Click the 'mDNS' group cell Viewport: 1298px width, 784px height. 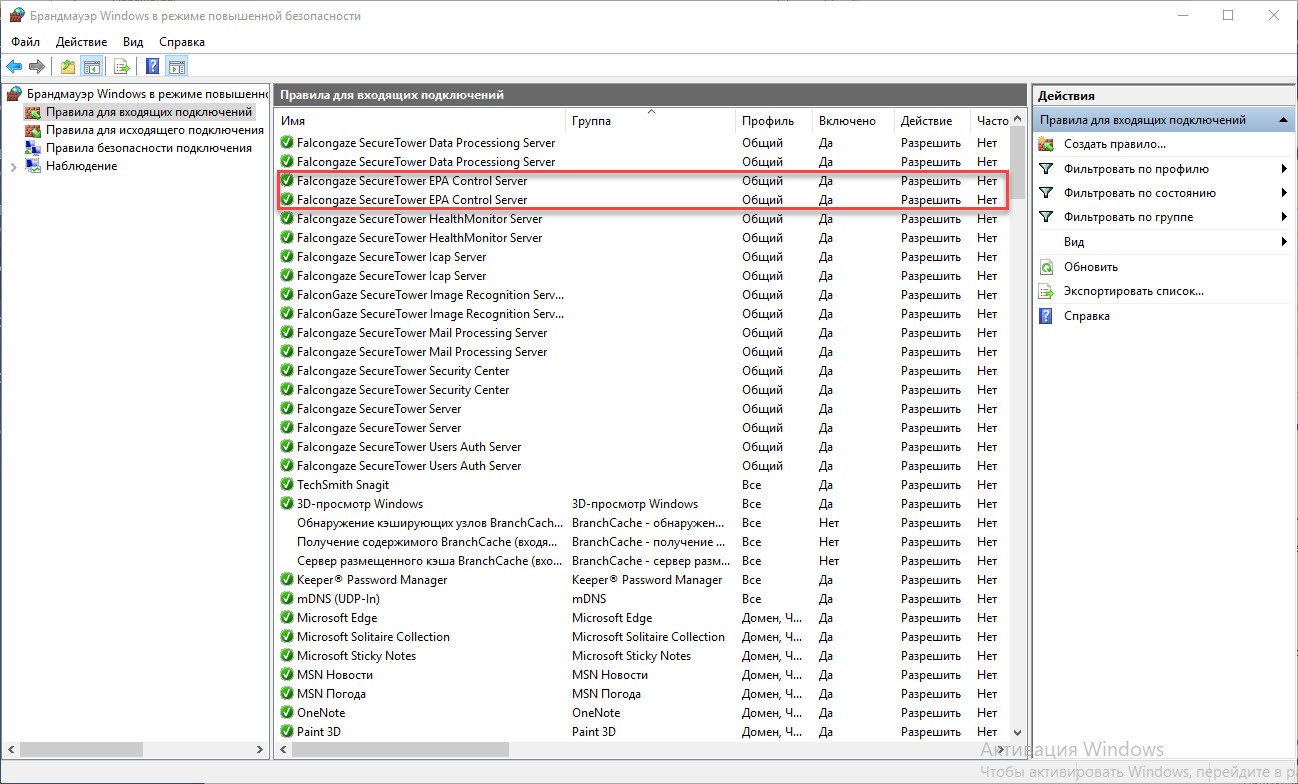click(x=589, y=599)
